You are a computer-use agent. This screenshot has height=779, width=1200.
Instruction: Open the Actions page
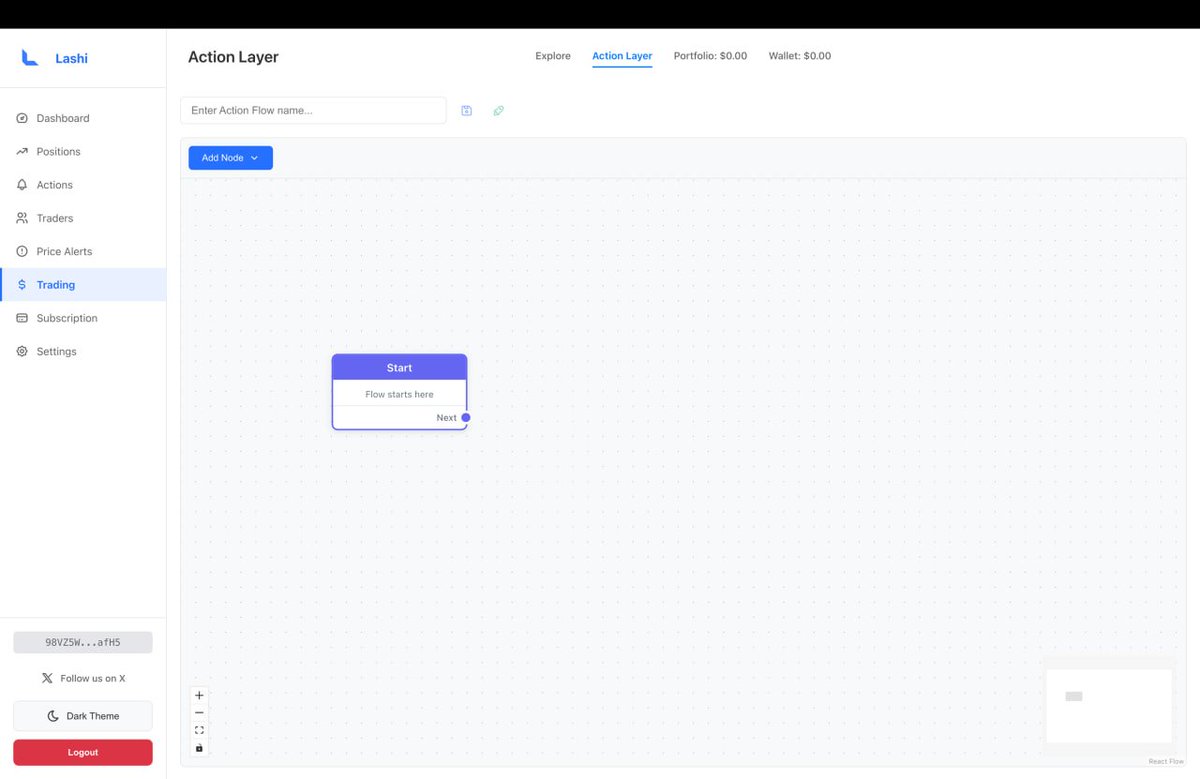click(x=83, y=185)
